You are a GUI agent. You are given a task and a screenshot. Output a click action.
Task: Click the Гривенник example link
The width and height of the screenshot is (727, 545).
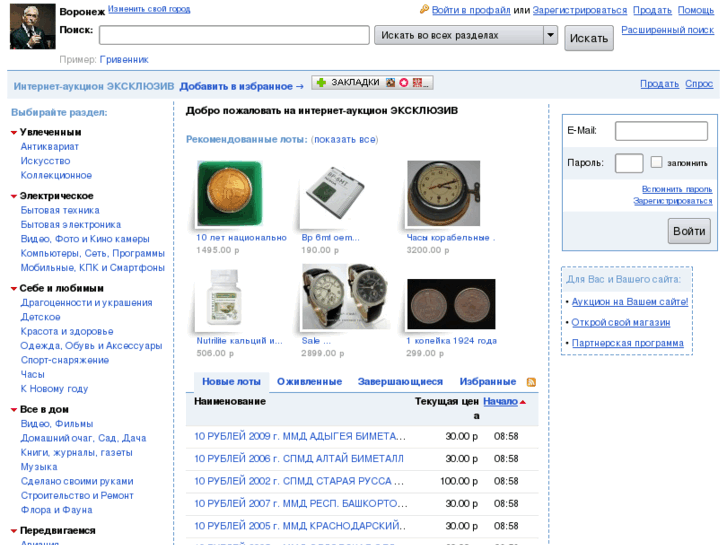(124, 59)
